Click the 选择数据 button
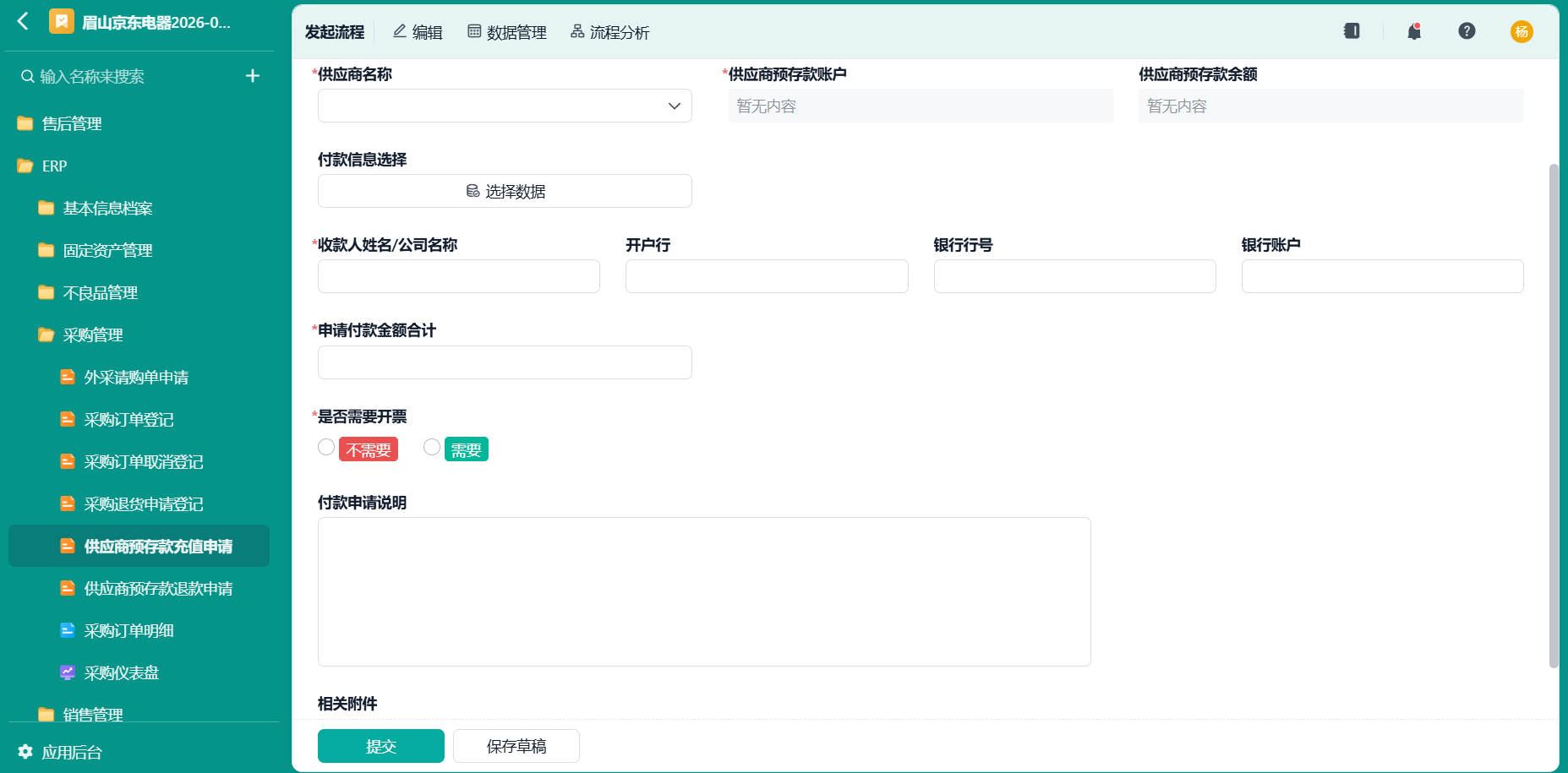1568x773 pixels. [505, 191]
